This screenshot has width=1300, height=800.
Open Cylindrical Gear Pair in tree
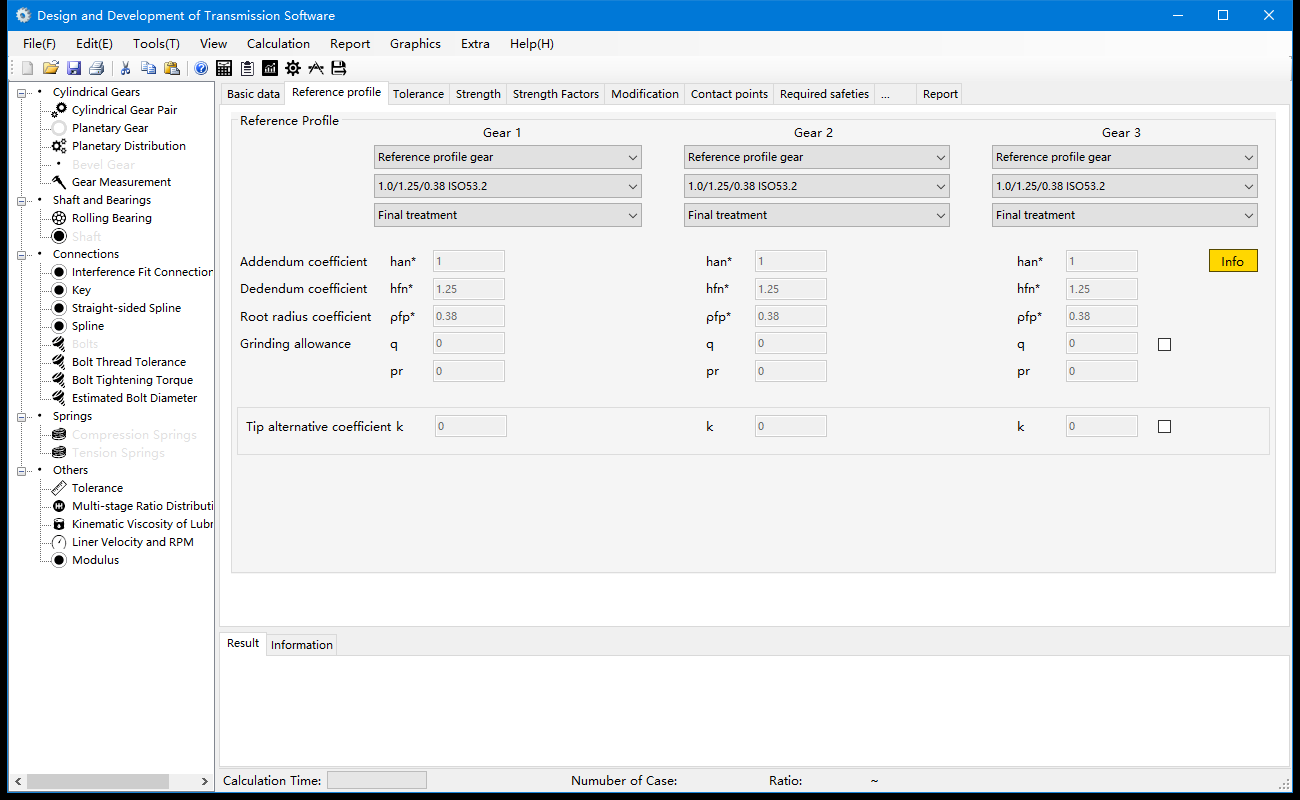(x=124, y=110)
